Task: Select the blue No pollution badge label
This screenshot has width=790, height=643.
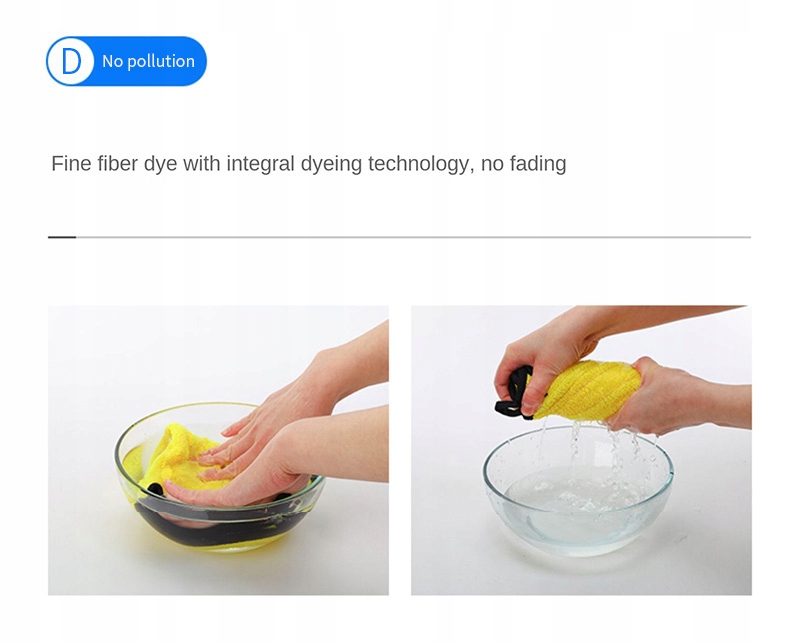Action: click(x=126, y=61)
